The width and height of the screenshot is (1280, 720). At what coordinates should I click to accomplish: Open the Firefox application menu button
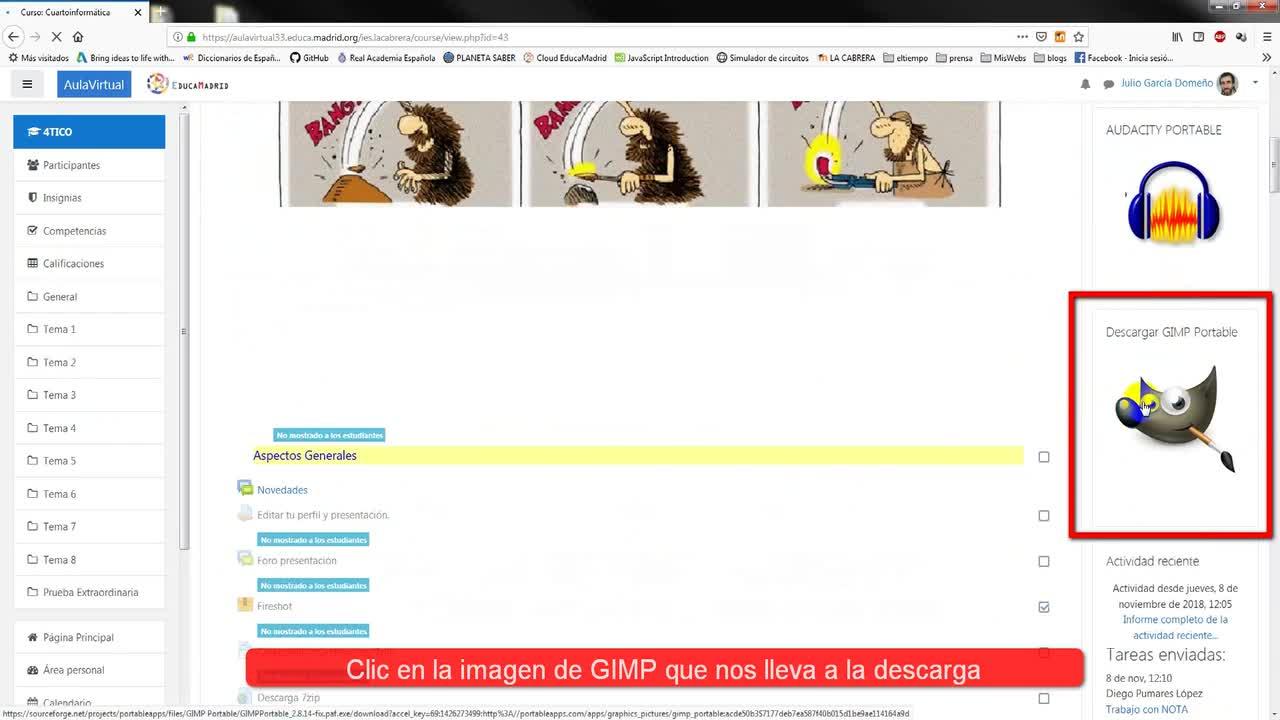pos(1265,37)
